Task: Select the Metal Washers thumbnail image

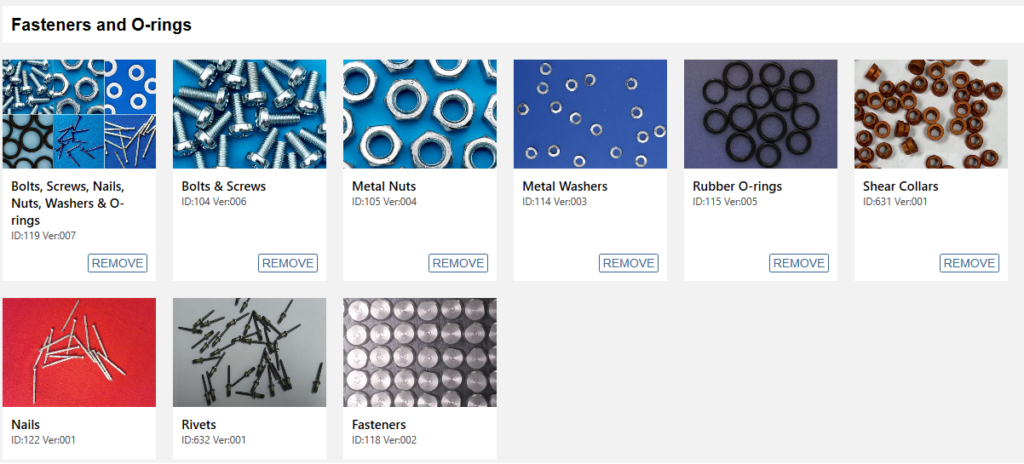Action: click(x=590, y=114)
